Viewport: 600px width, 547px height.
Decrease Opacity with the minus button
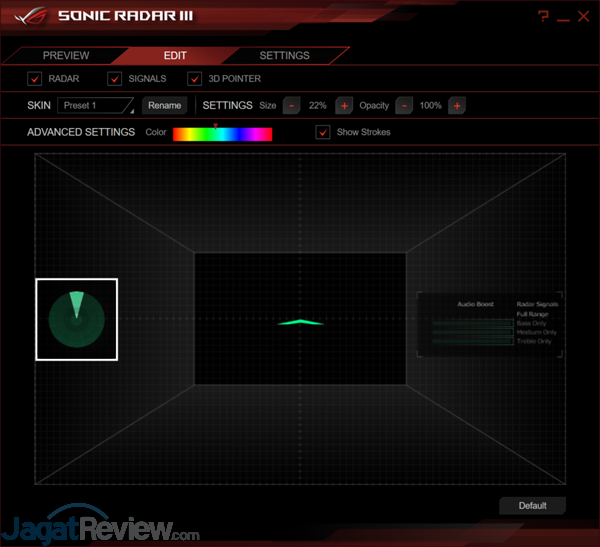pos(404,106)
